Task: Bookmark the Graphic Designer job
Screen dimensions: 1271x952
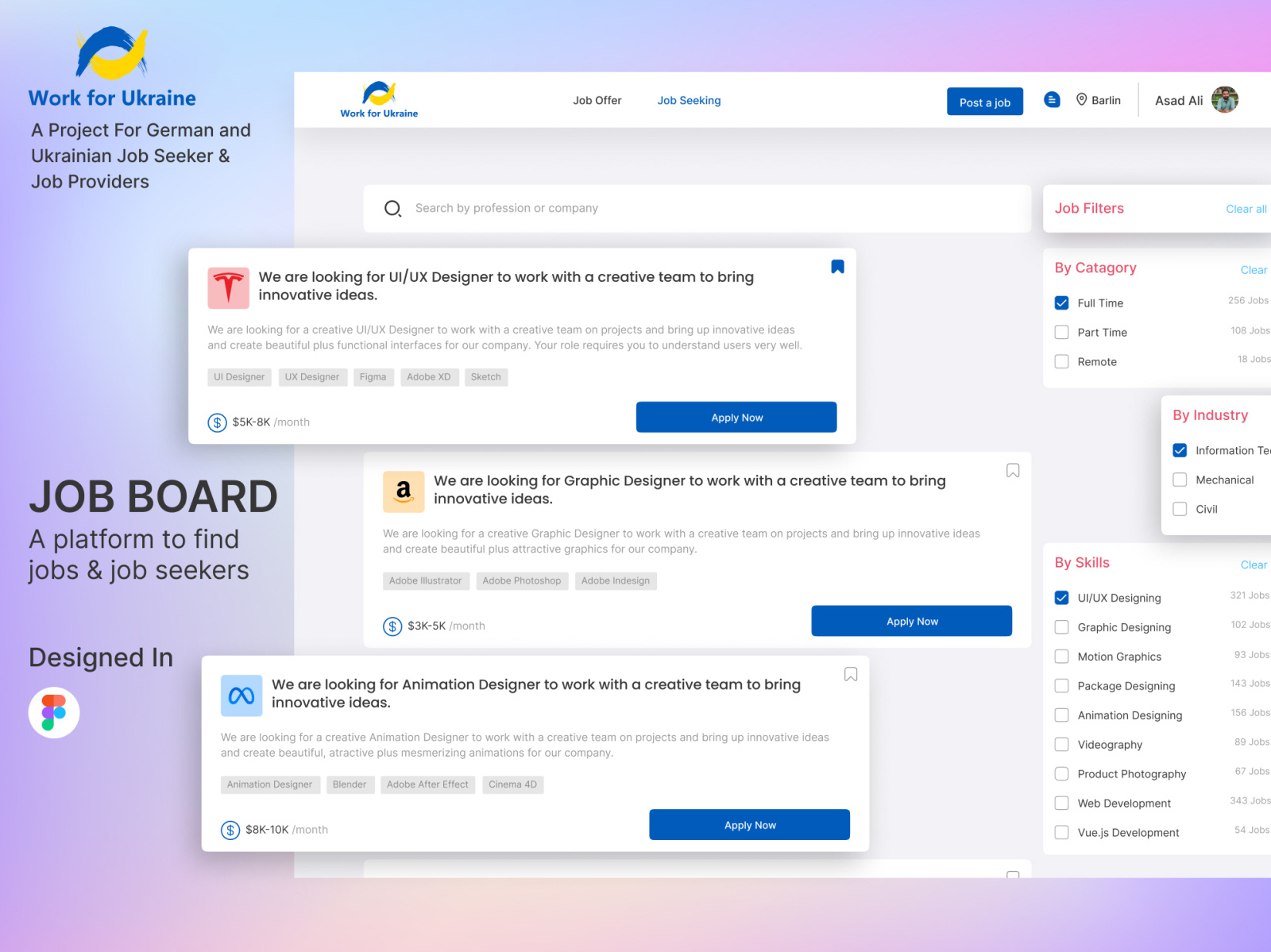Action: [x=1013, y=471]
